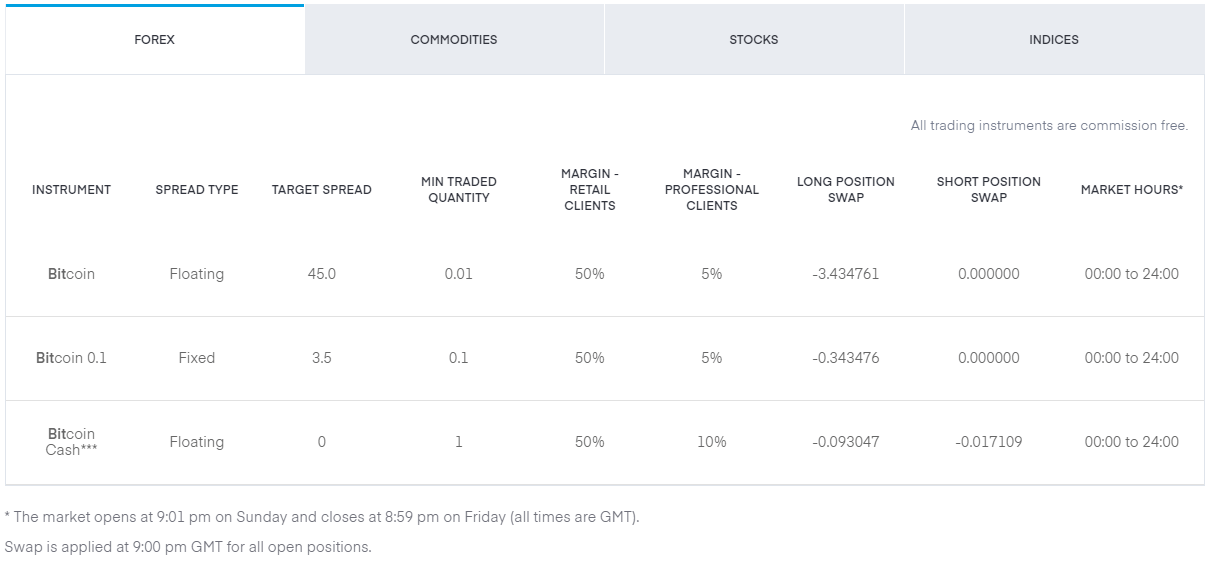Click the Min Traded Quantity header

(458, 190)
